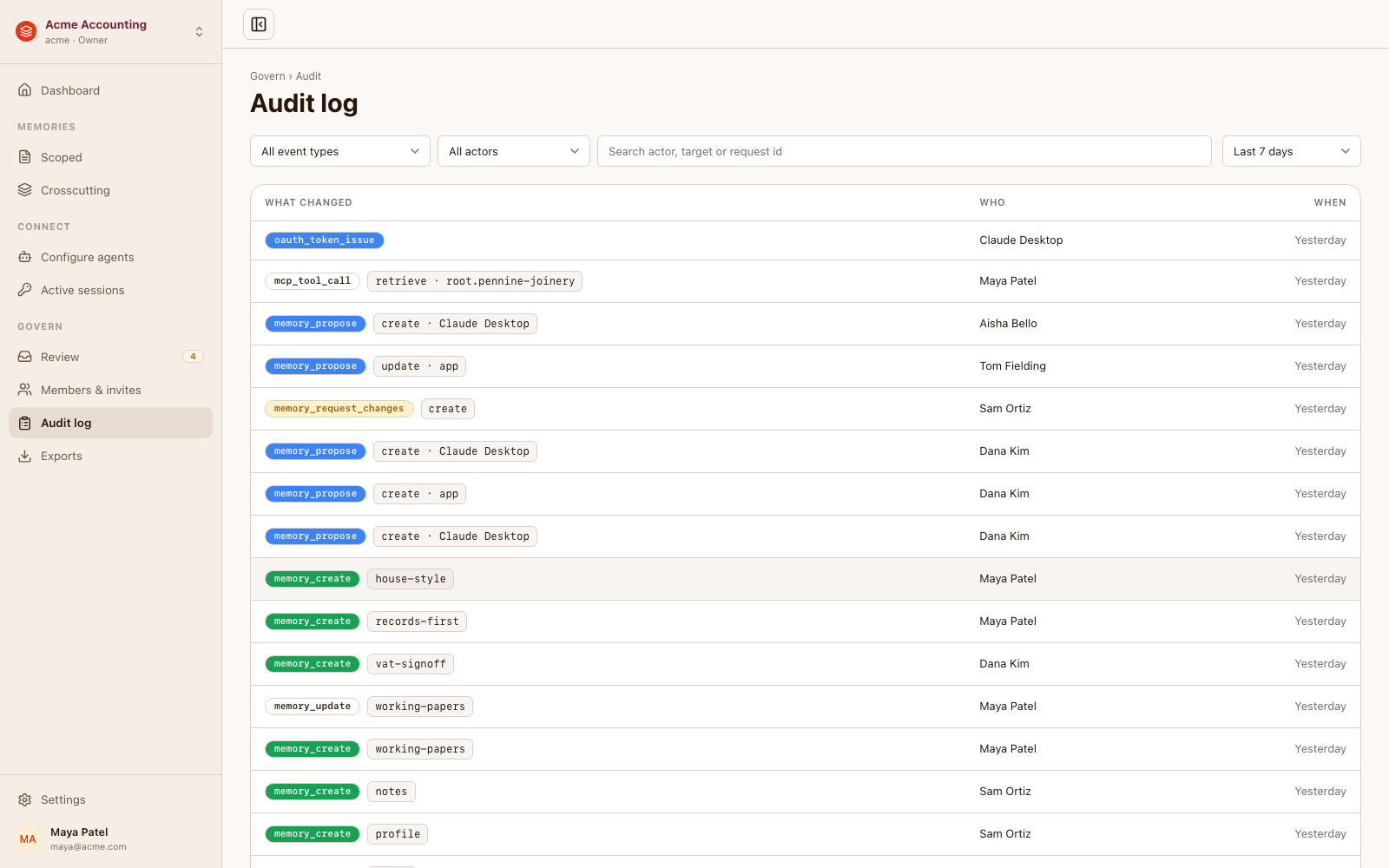
Task: Go to Scoped memories
Action: [x=110, y=157]
